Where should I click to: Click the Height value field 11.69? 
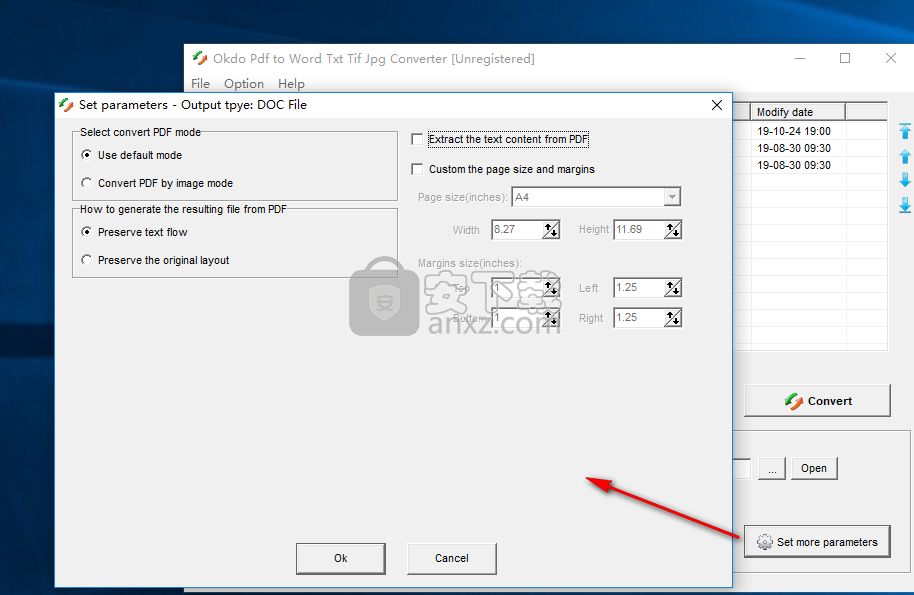tap(639, 230)
